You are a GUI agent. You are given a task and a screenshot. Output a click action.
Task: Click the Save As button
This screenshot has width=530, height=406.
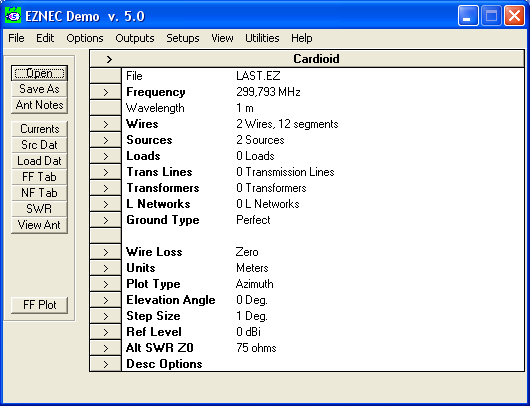(x=40, y=89)
